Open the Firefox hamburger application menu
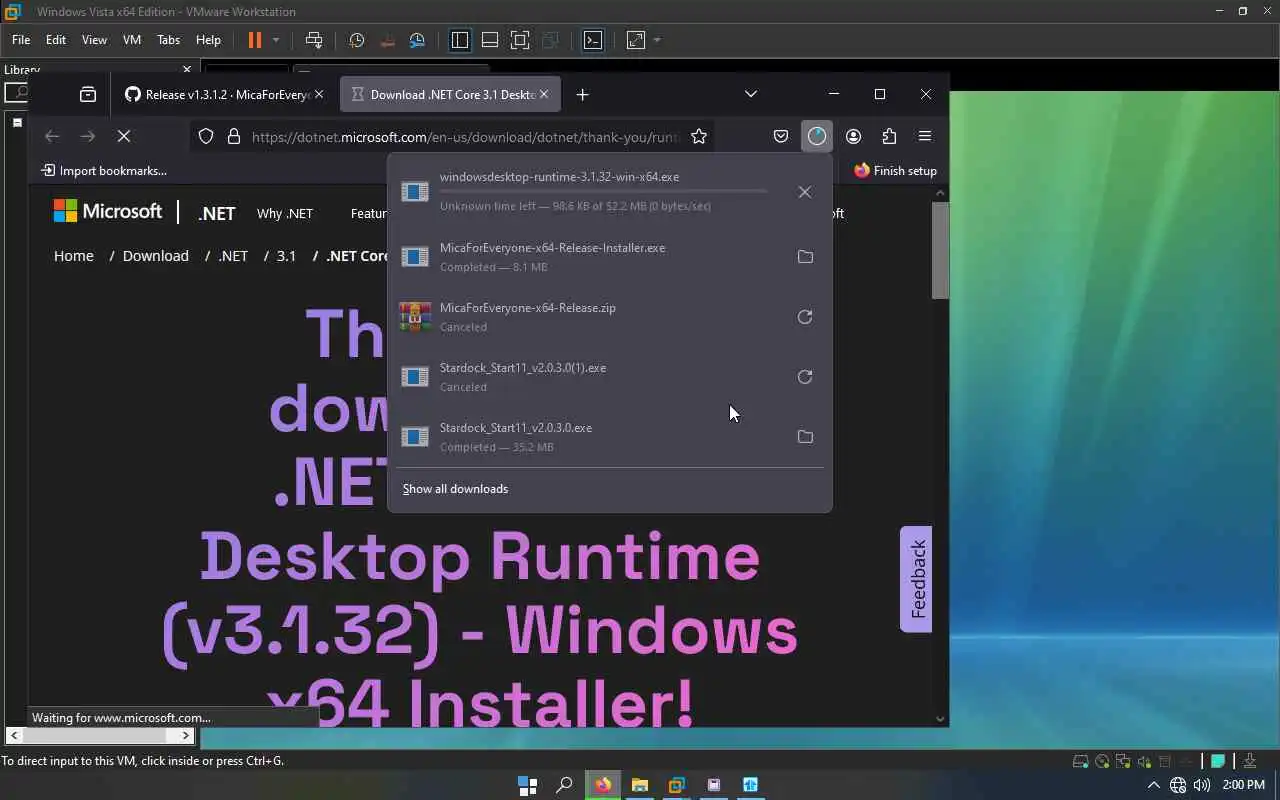This screenshot has width=1280, height=800. pyautogui.click(x=925, y=136)
